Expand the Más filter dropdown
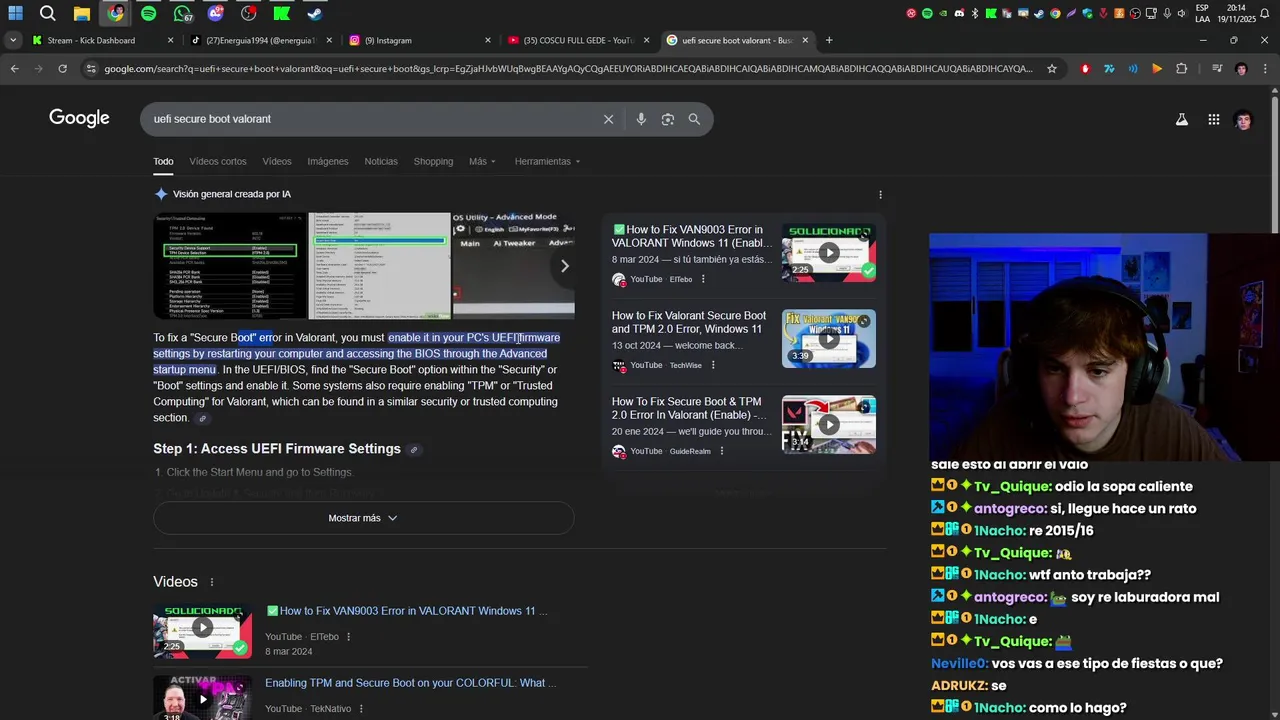Screen dimensions: 1280x720 (x=482, y=161)
